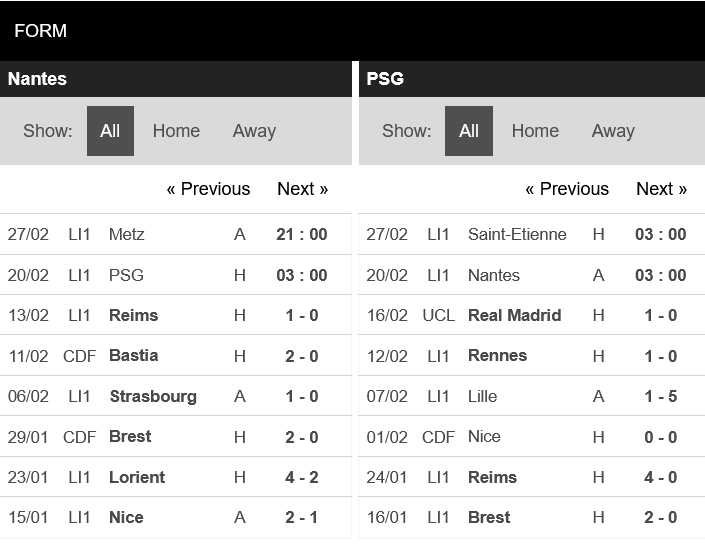Select the All filter under PSG
The image size is (705, 547).
click(x=469, y=131)
